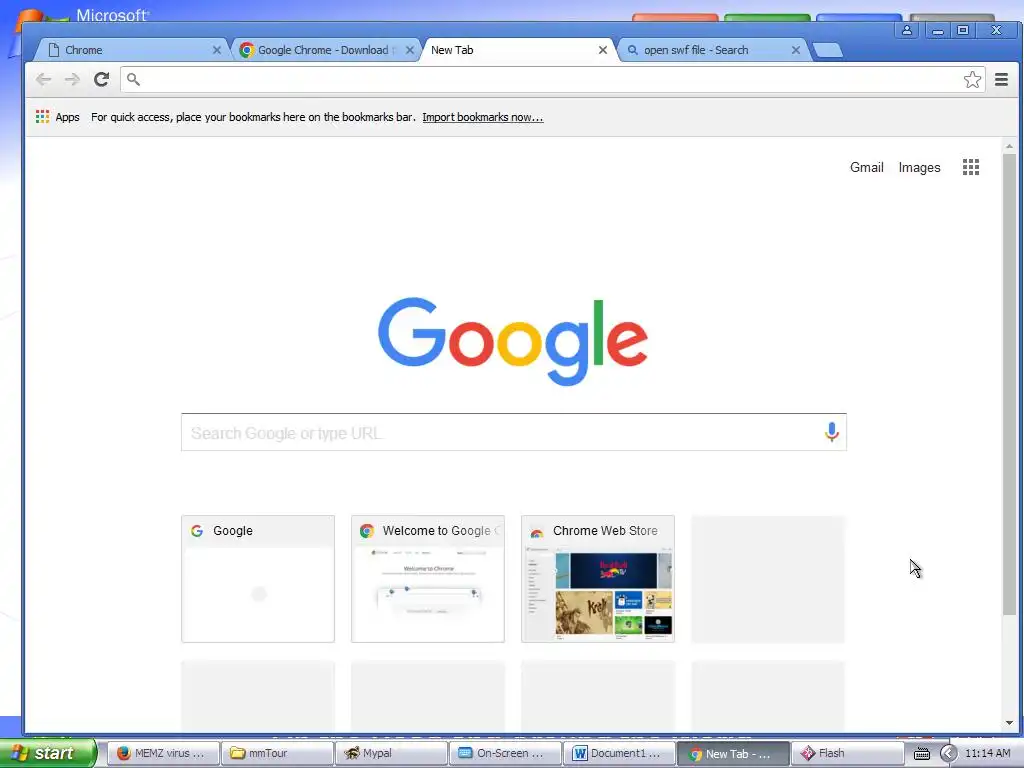Open the Windows Start menu
This screenshot has width=1024, height=768.
pyautogui.click(x=47, y=753)
